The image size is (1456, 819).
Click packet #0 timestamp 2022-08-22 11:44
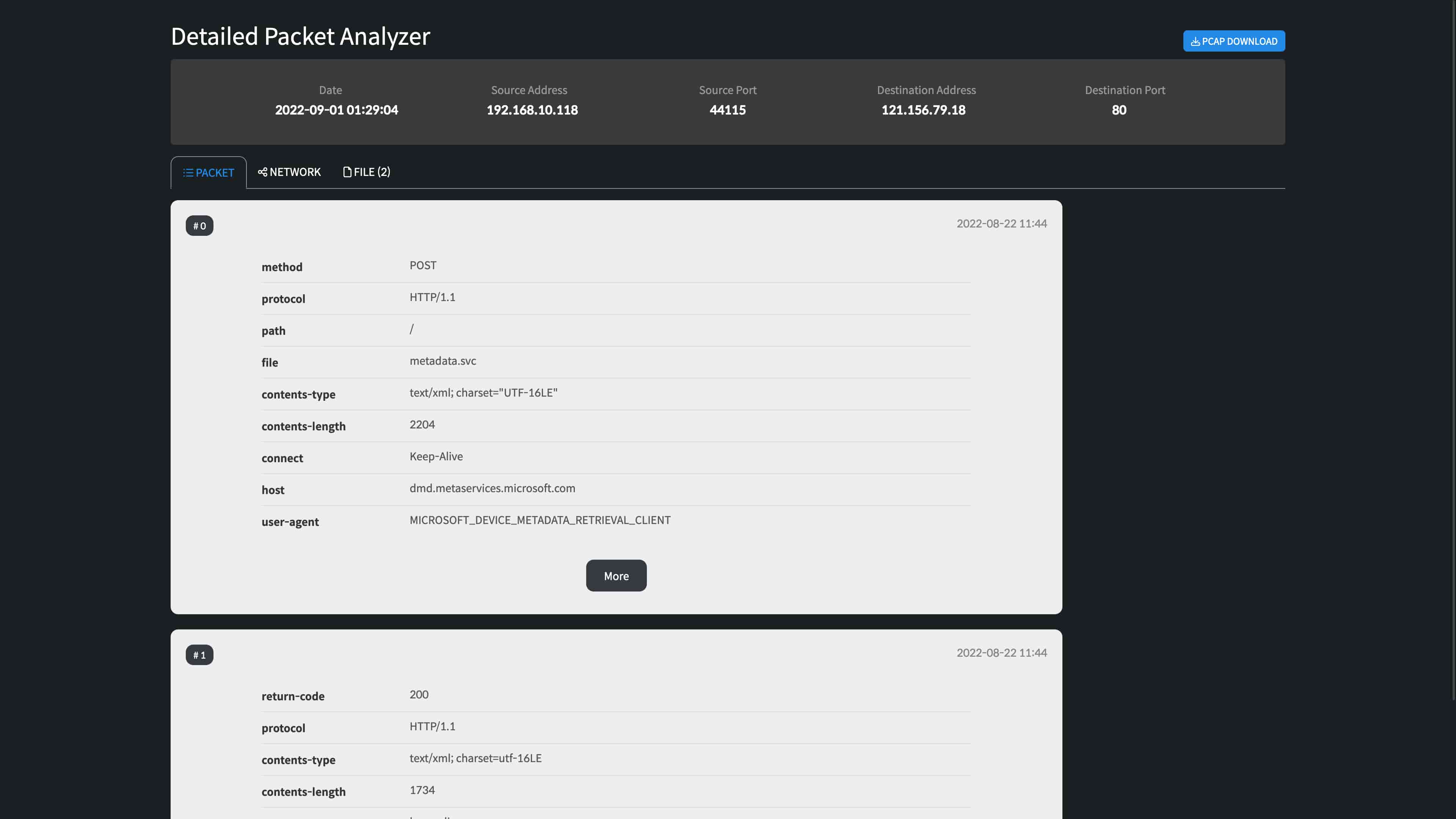[x=1001, y=223]
